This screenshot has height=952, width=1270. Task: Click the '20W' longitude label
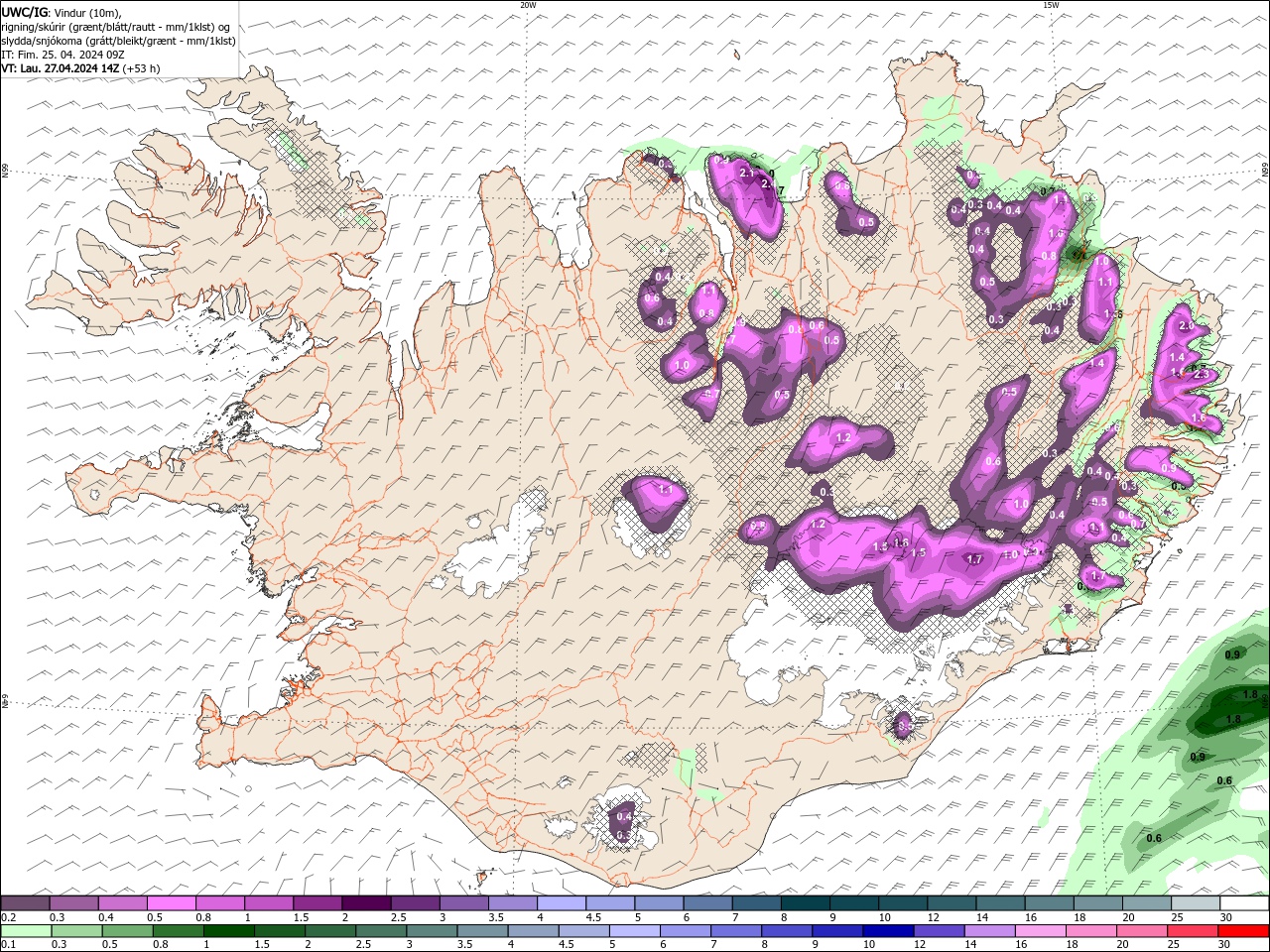(528, 5)
